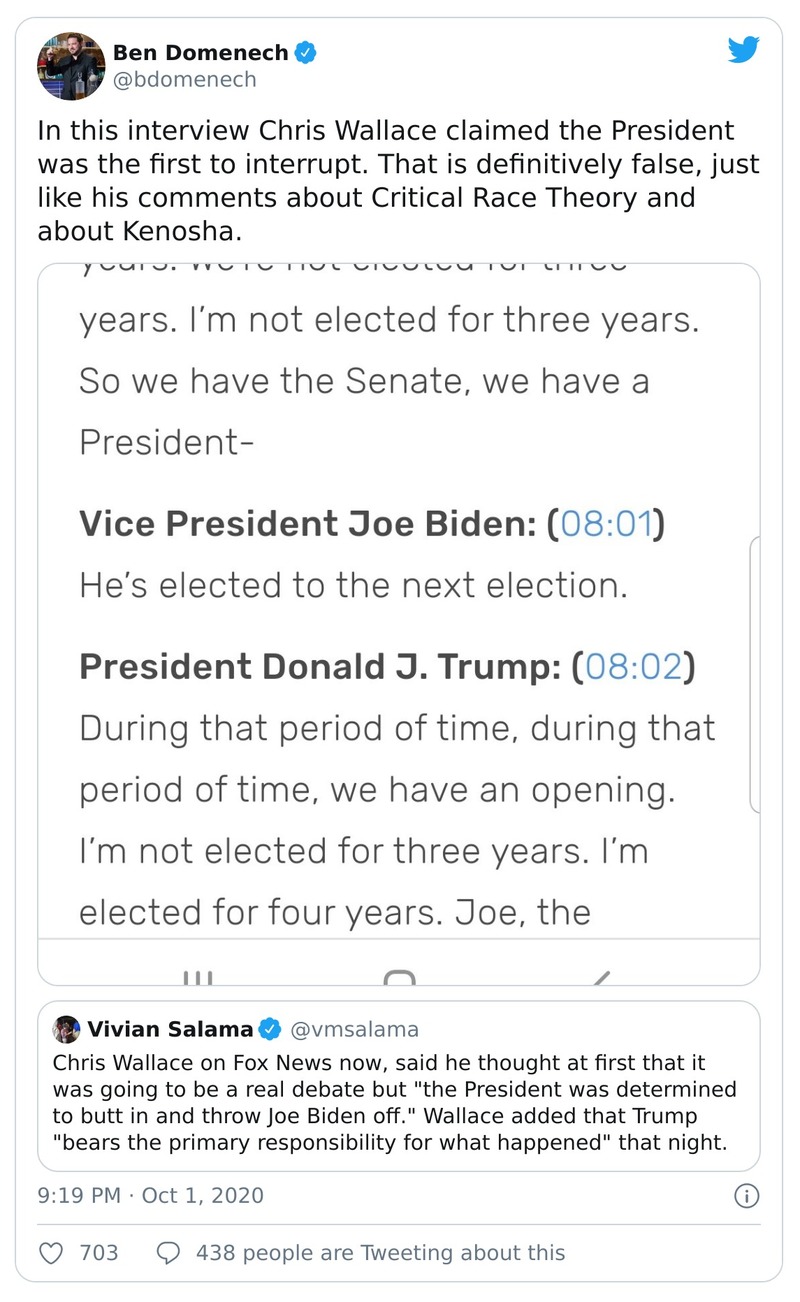Like the tweet with the heart icon
This screenshot has width=800, height=1302.
pos(51,1252)
